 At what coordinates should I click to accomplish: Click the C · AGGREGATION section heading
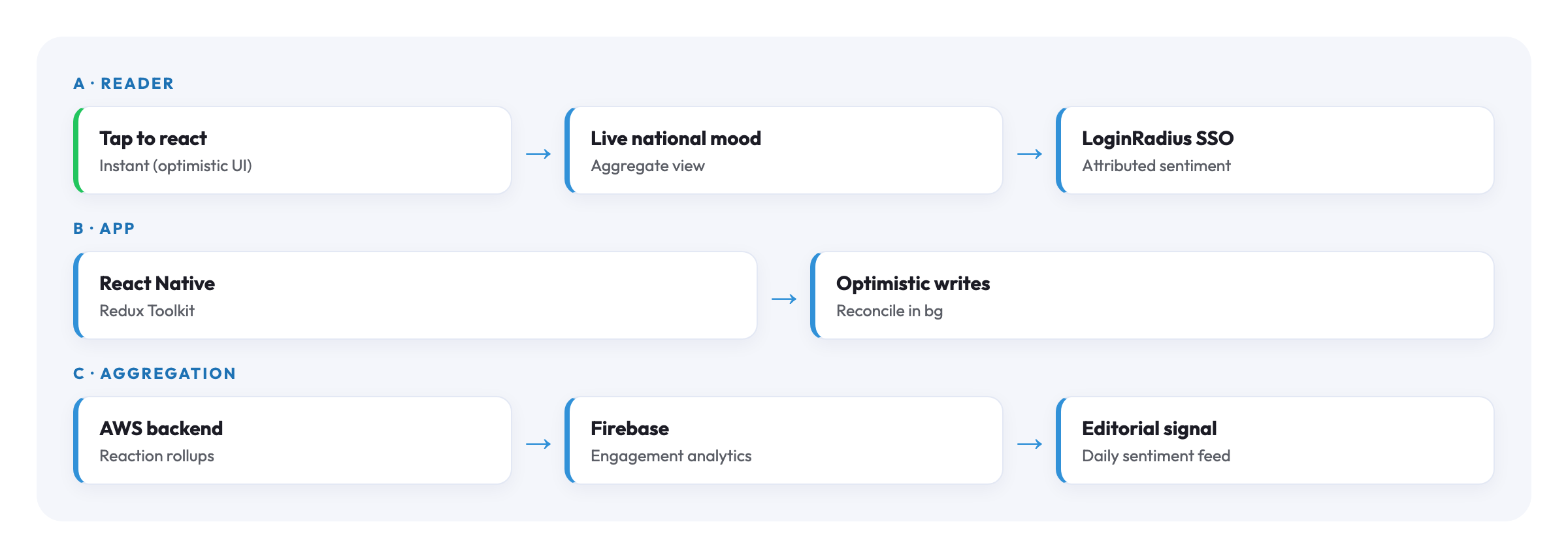coord(154,374)
